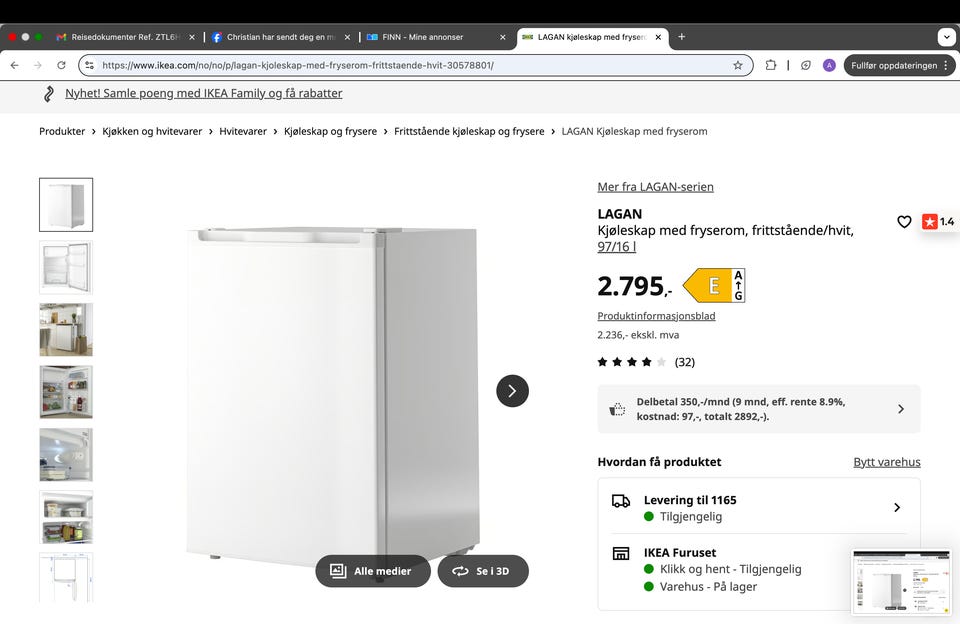Open browser extensions puzzle icon
960x624 pixels.
771,66
